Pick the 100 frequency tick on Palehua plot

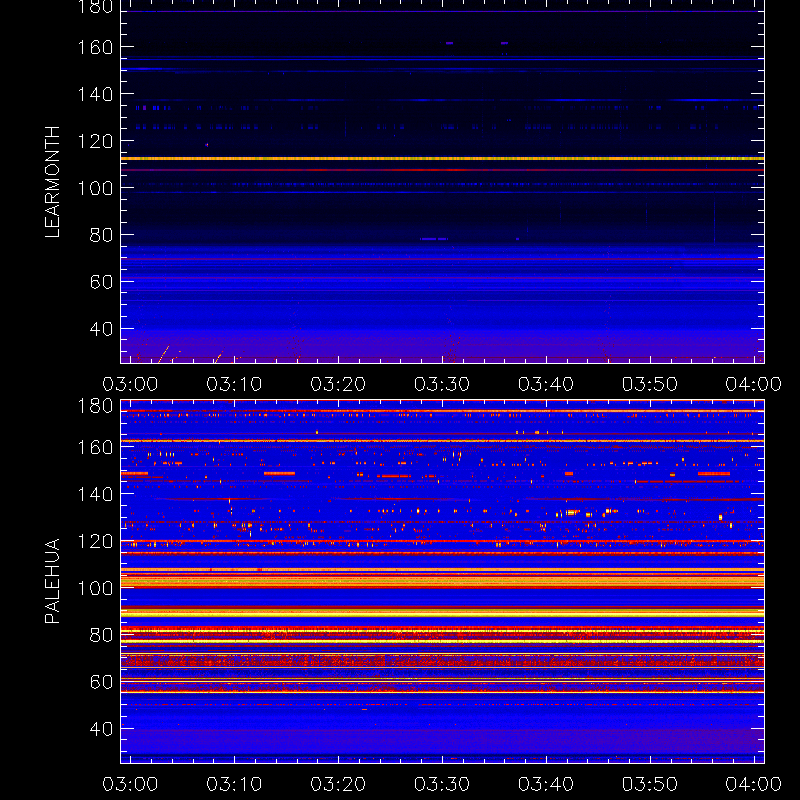(95, 588)
